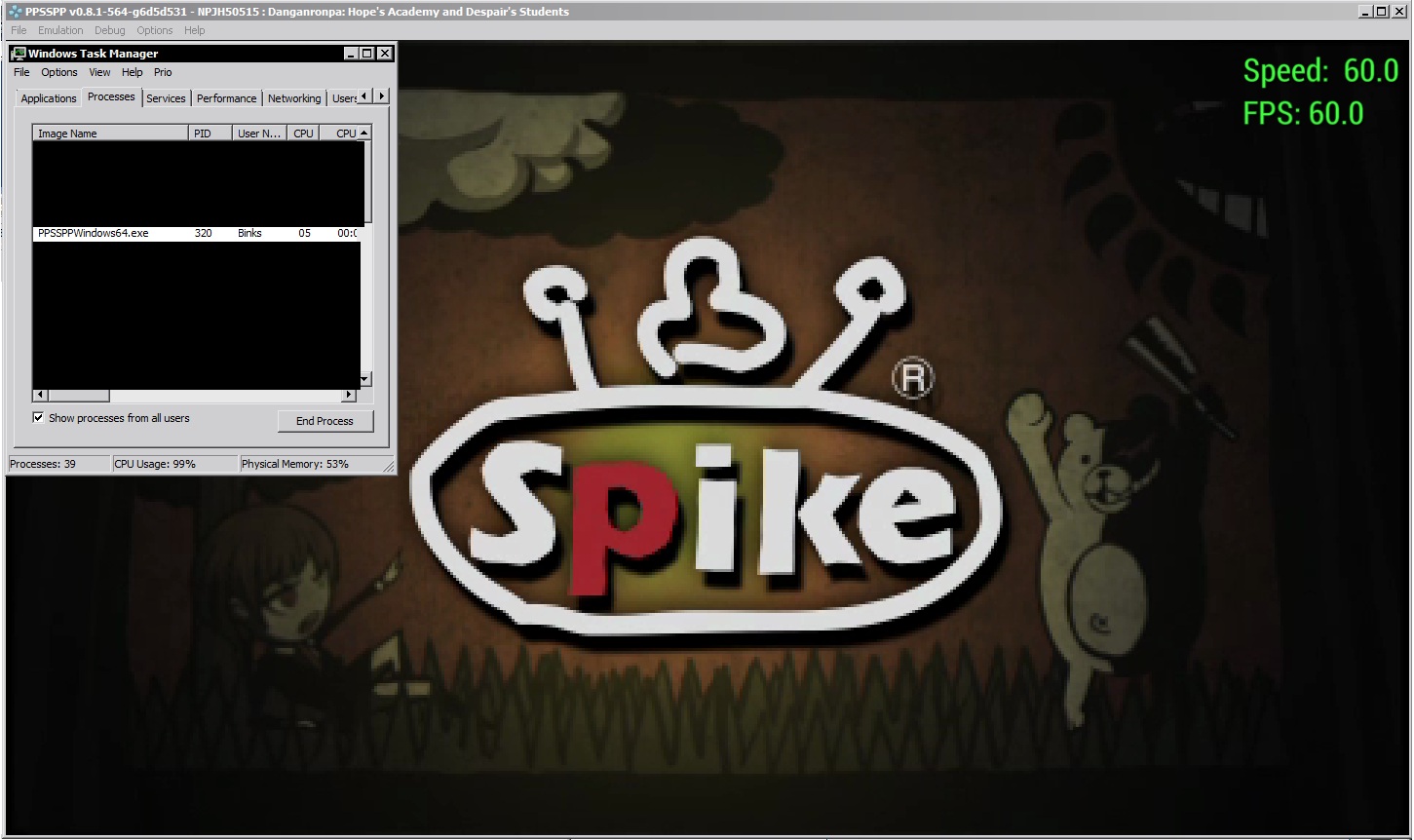Open the Debug menu in PPSSPP
Screen dimensions: 1414x840
click(x=109, y=30)
